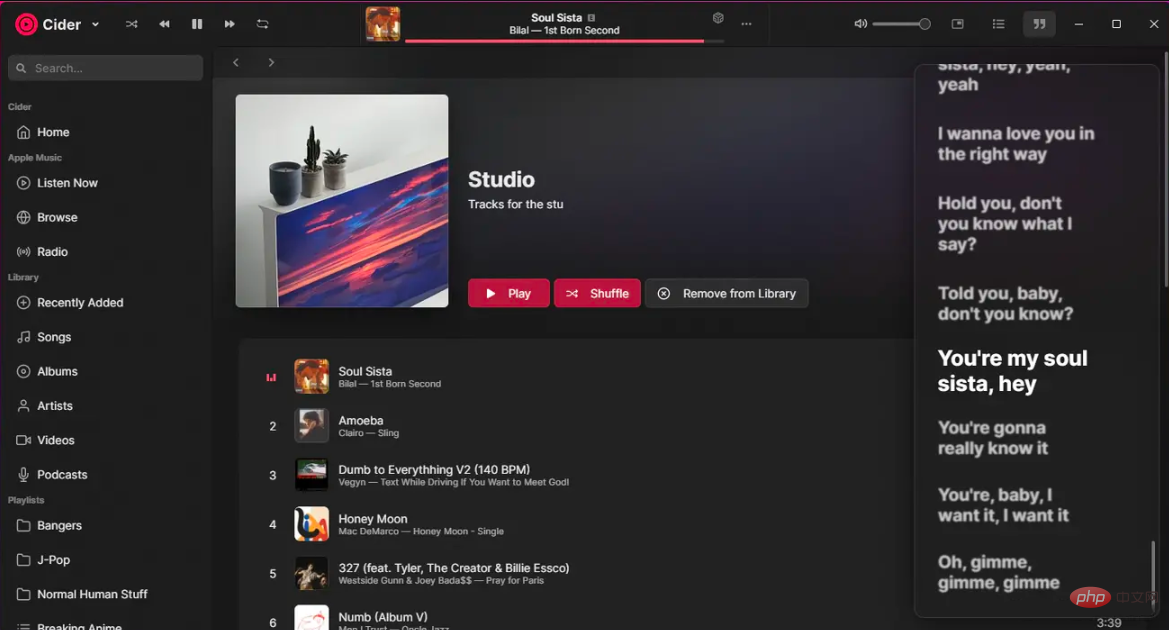
Task: Open the Cider app menu chevron
Action: tap(95, 25)
